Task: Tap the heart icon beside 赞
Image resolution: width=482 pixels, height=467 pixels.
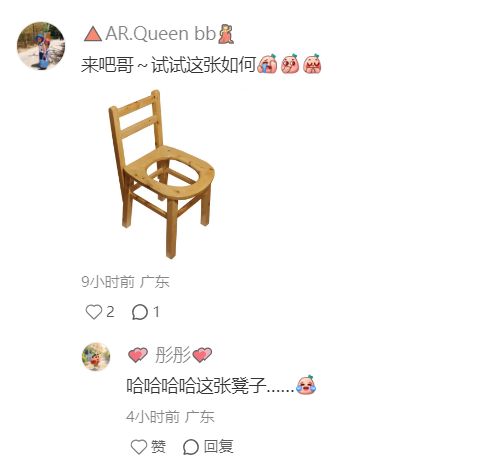Action: pos(139,447)
